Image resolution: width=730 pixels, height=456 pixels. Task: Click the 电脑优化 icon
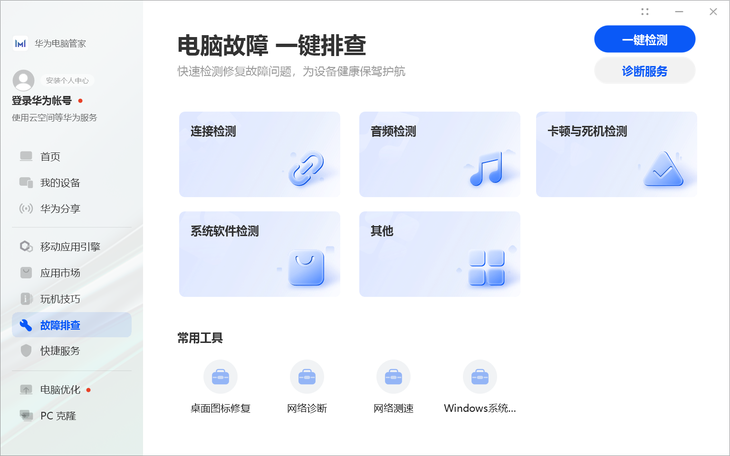click(x=26, y=389)
